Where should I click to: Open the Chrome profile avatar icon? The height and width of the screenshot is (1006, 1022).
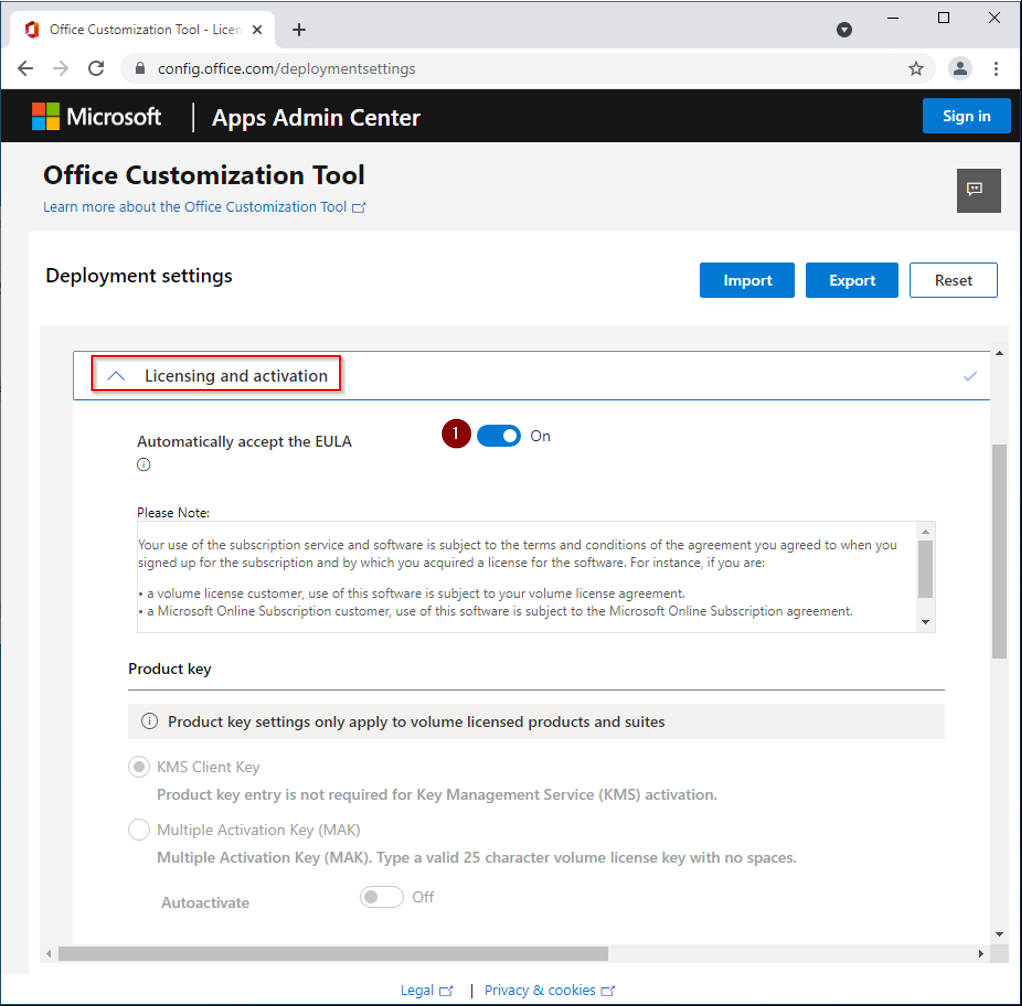click(x=960, y=68)
